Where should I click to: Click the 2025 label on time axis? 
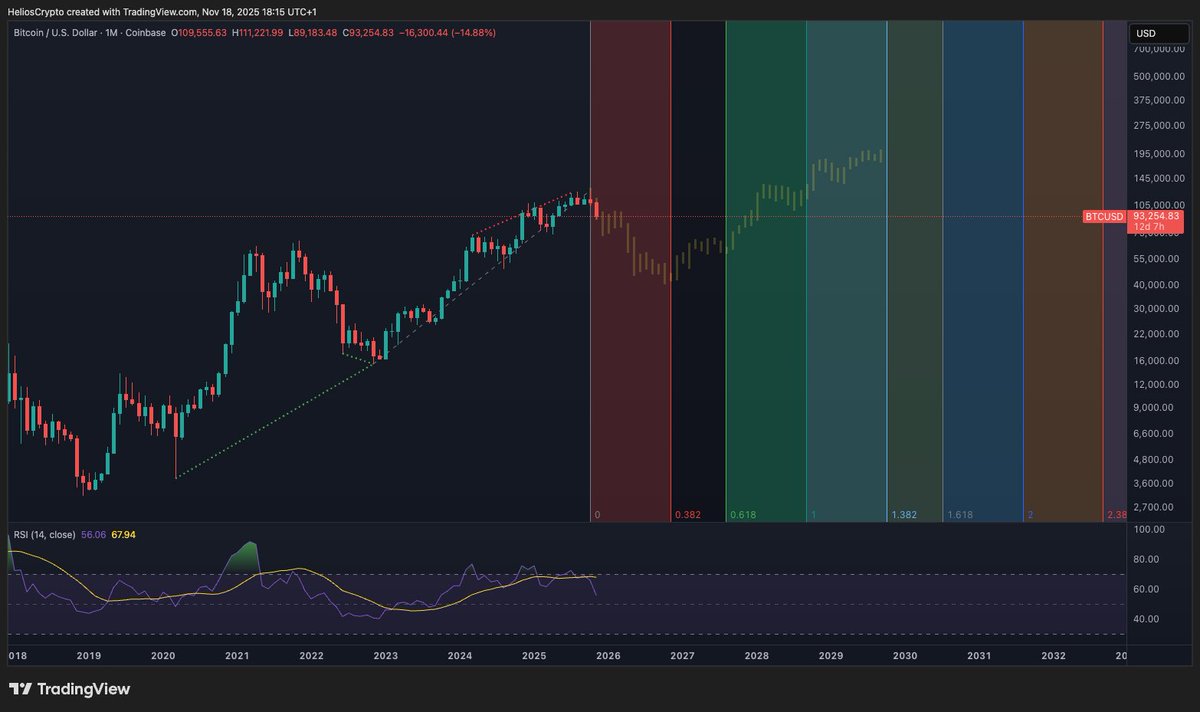pos(534,655)
